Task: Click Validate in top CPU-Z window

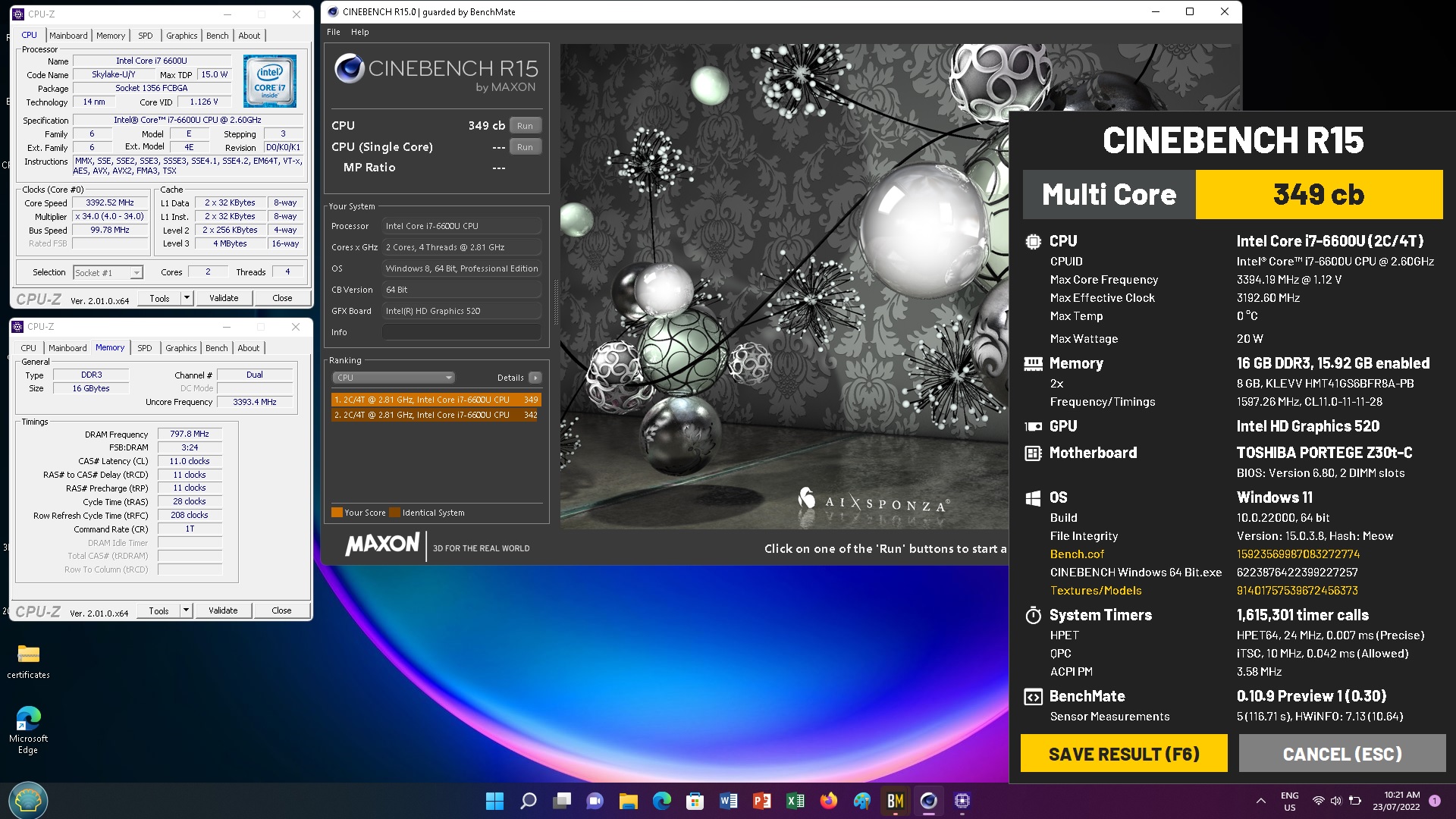Action: click(x=224, y=298)
